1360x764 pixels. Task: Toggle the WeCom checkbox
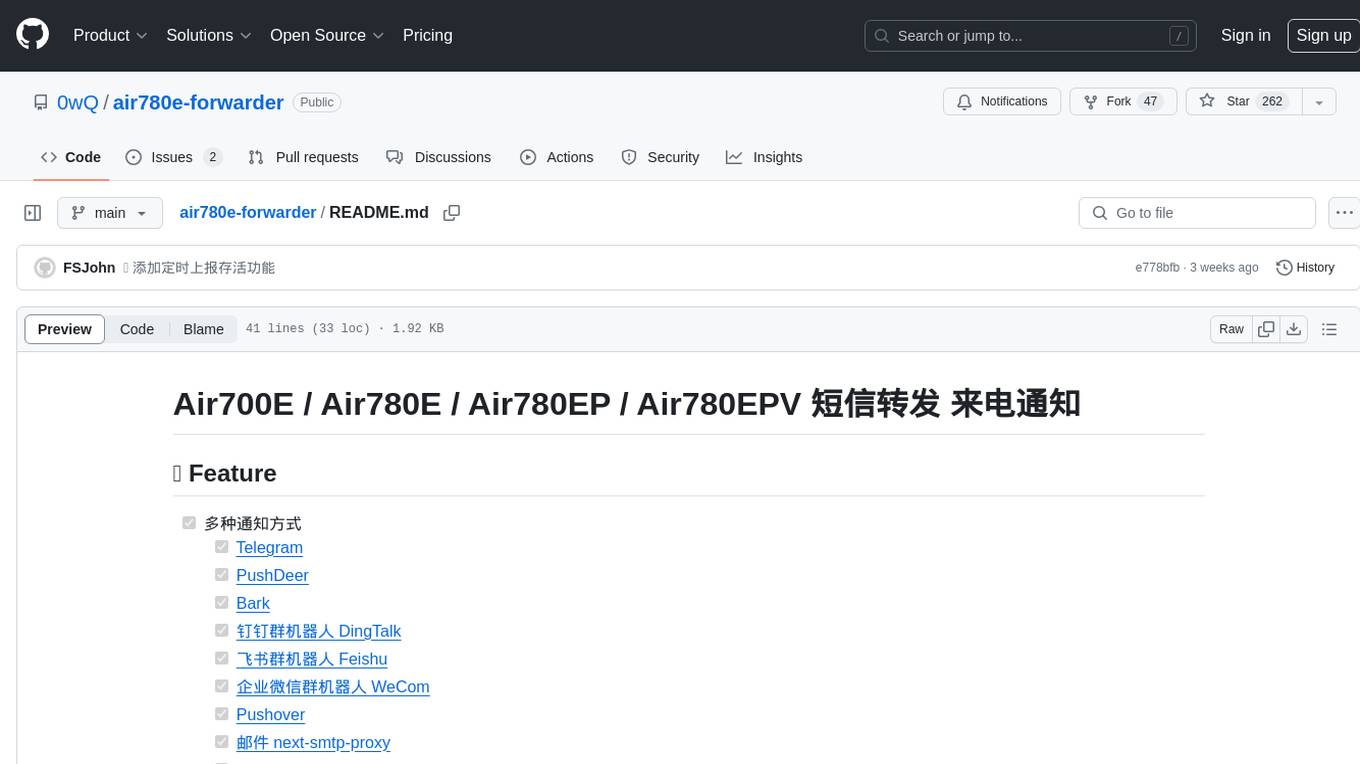tap(222, 687)
